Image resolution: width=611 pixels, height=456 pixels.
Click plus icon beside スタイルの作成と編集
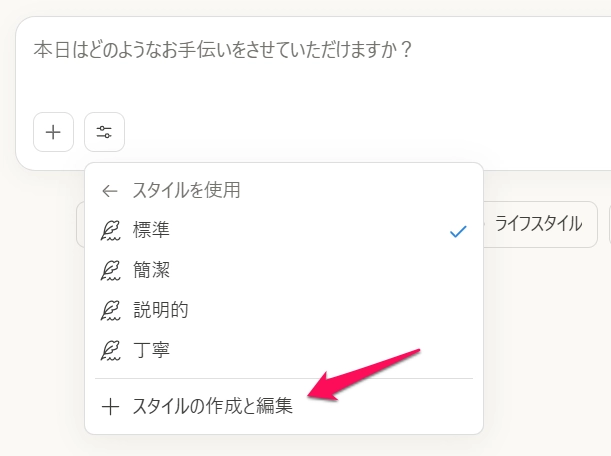click(x=110, y=407)
